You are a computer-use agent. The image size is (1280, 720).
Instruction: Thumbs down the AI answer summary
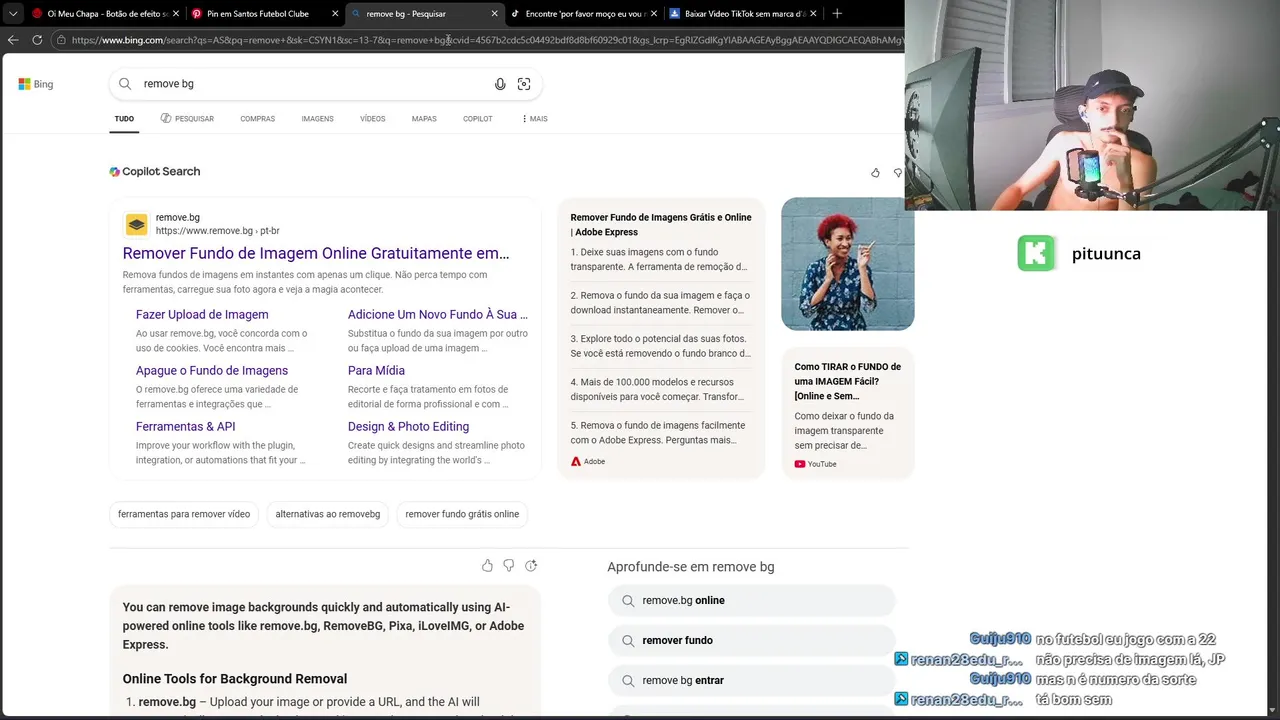click(x=509, y=566)
